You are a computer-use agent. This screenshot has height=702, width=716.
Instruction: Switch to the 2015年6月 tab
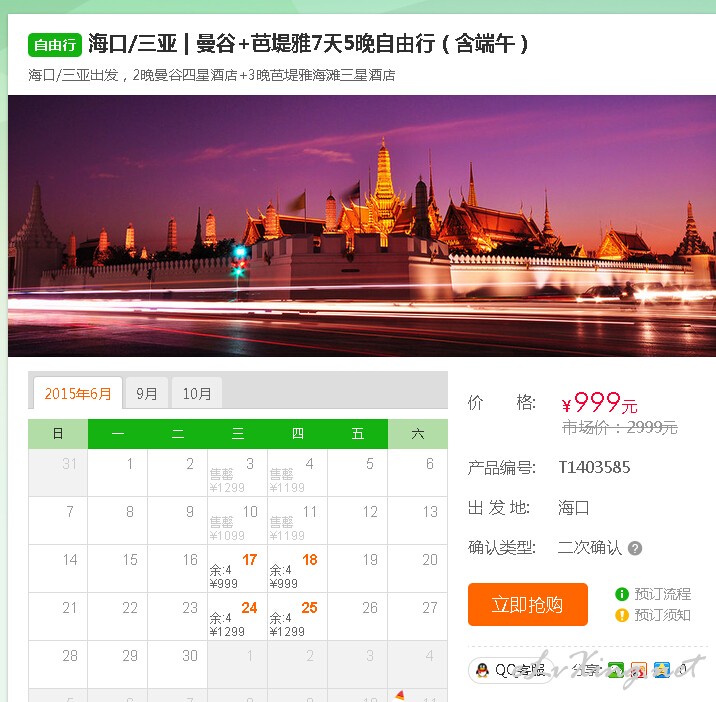[78, 393]
